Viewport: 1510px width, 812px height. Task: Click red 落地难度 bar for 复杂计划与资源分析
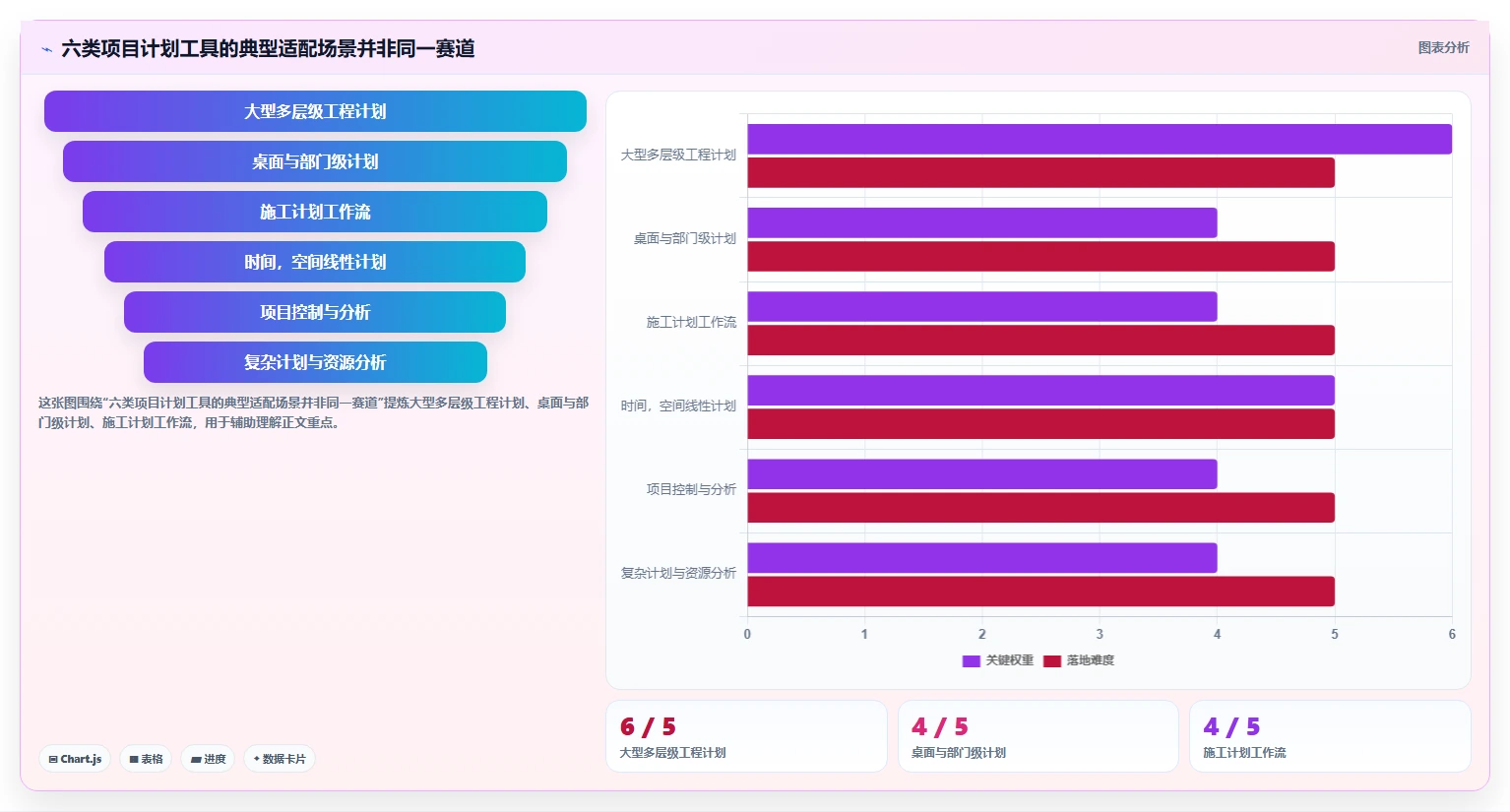point(1041,591)
